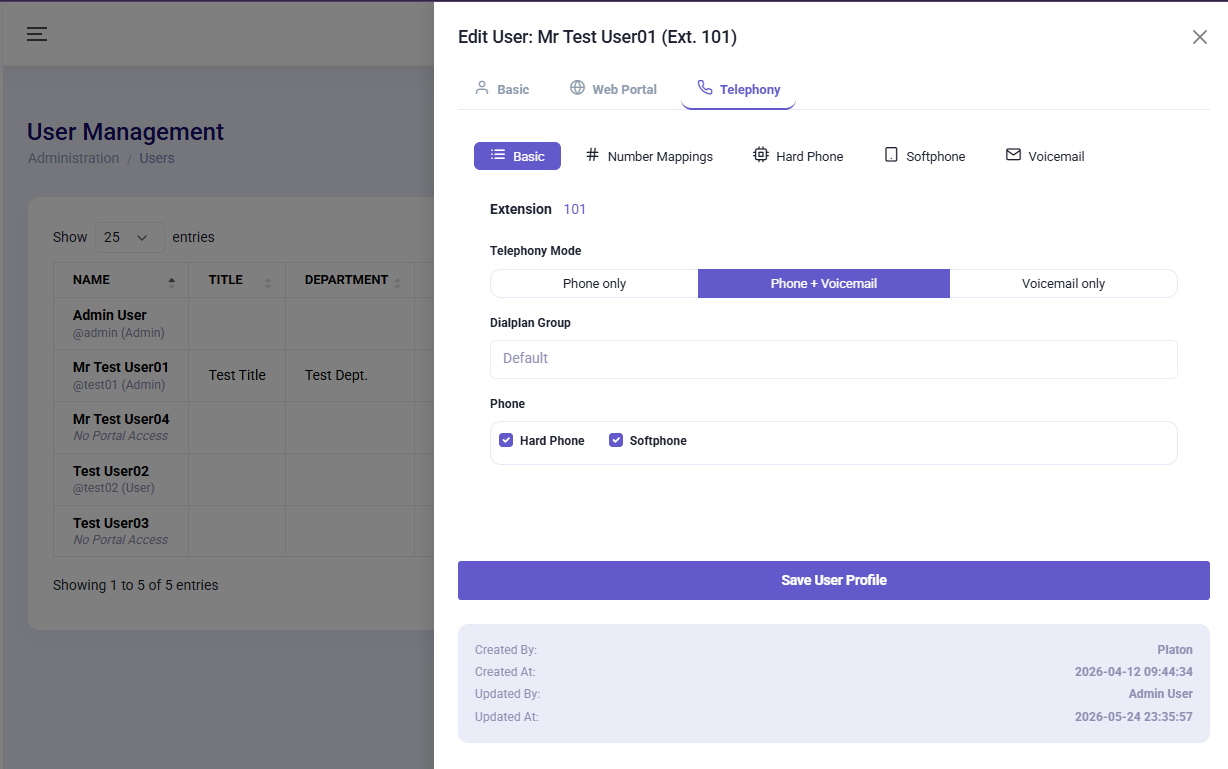Screen dimensions: 1228x769
Task: Sort by the TITLE column arrows
Action: pyautogui.click(x=267, y=282)
